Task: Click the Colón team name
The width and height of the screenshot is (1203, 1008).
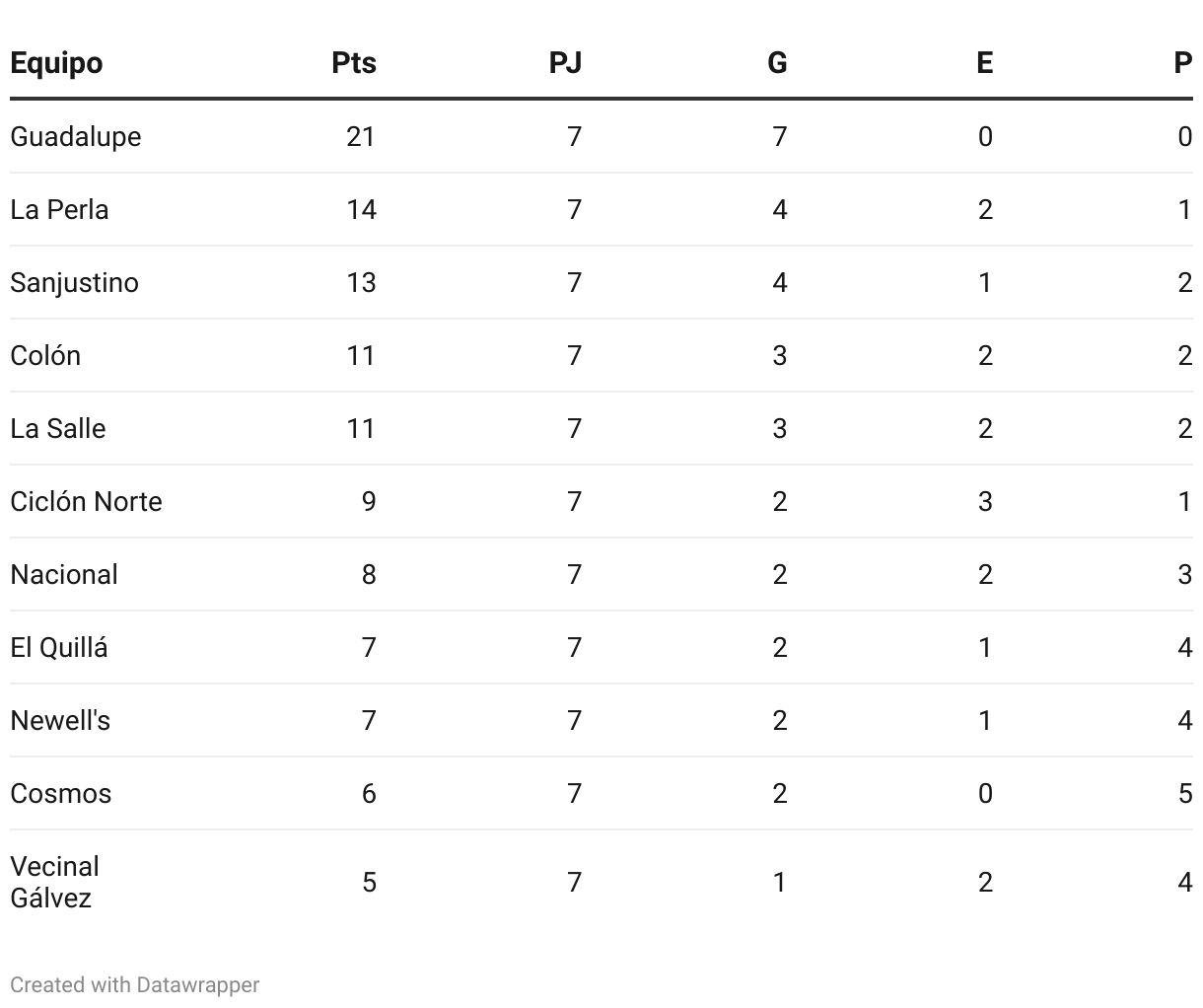Action: 45,355
